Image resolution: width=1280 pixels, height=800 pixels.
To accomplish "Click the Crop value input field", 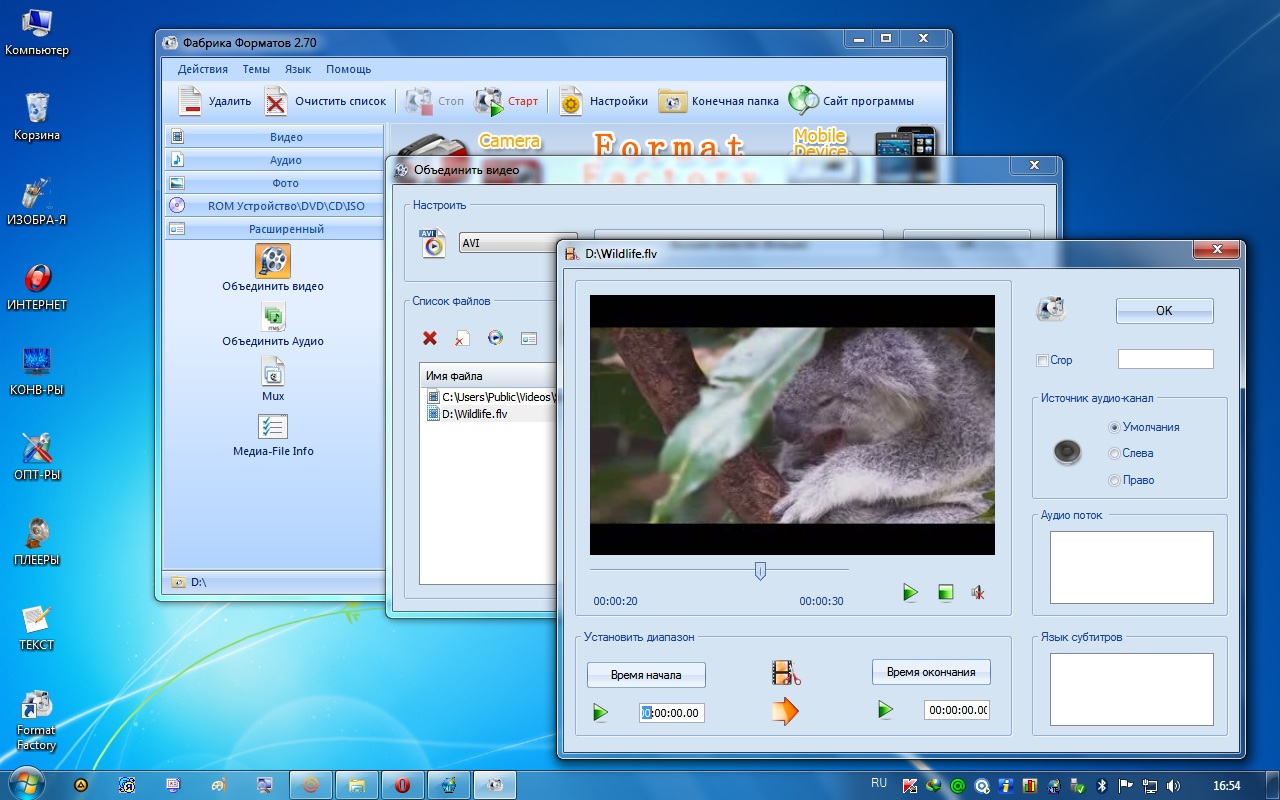I will [x=1165, y=359].
